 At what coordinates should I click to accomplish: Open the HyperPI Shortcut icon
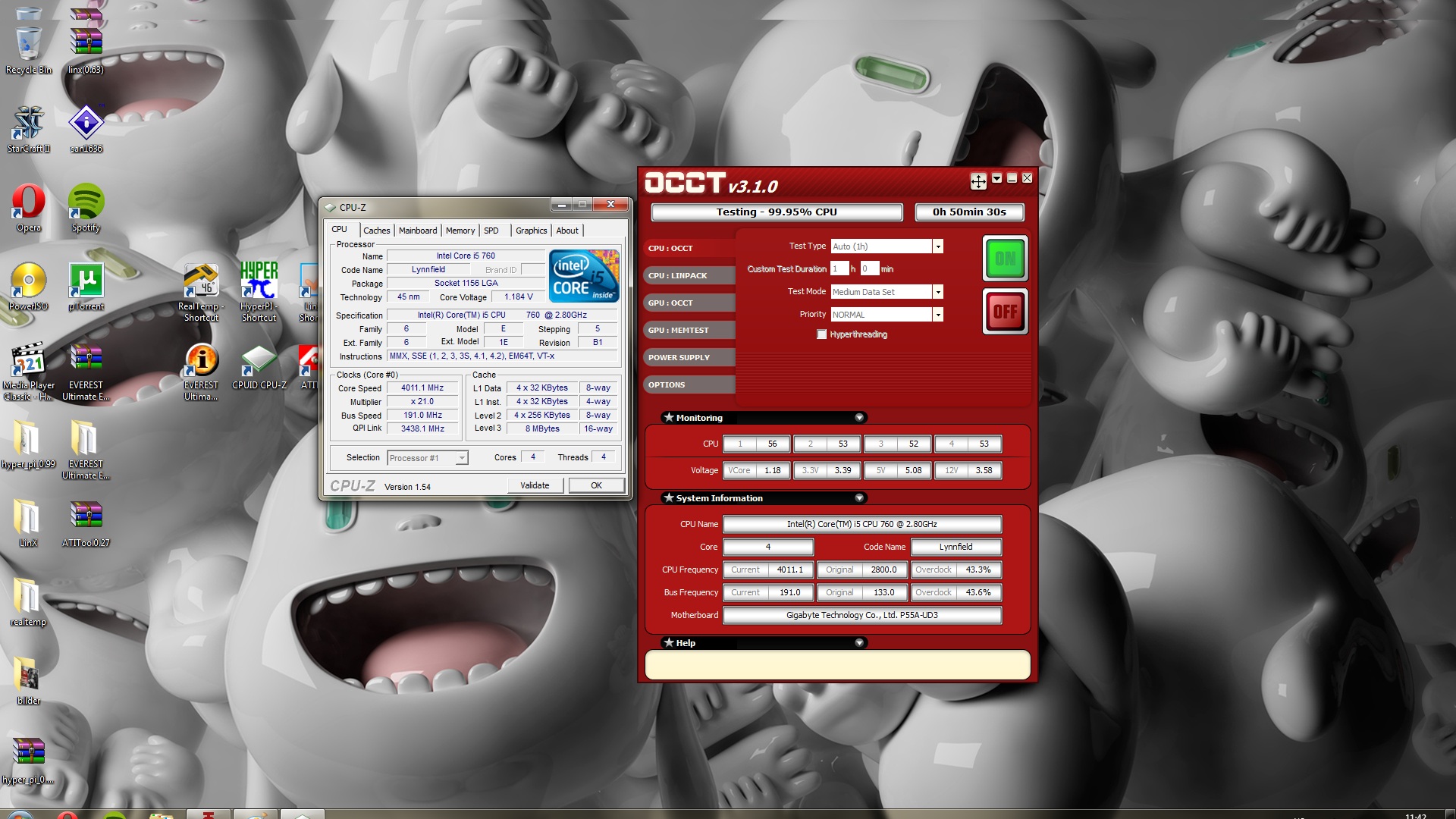pyautogui.click(x=259, y=292)
